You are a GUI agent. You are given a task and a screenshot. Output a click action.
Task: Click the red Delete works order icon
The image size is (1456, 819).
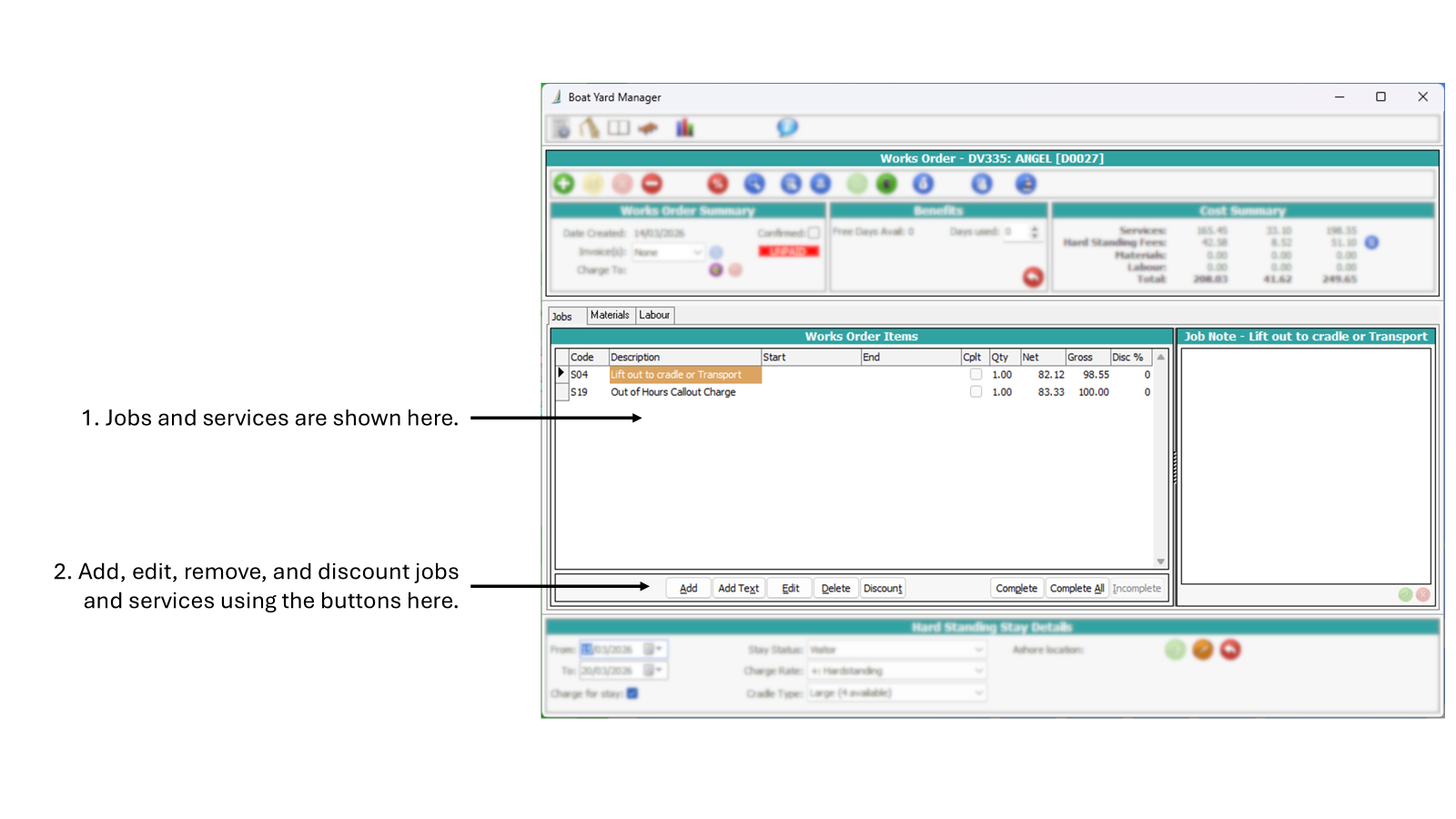[652, 184]
